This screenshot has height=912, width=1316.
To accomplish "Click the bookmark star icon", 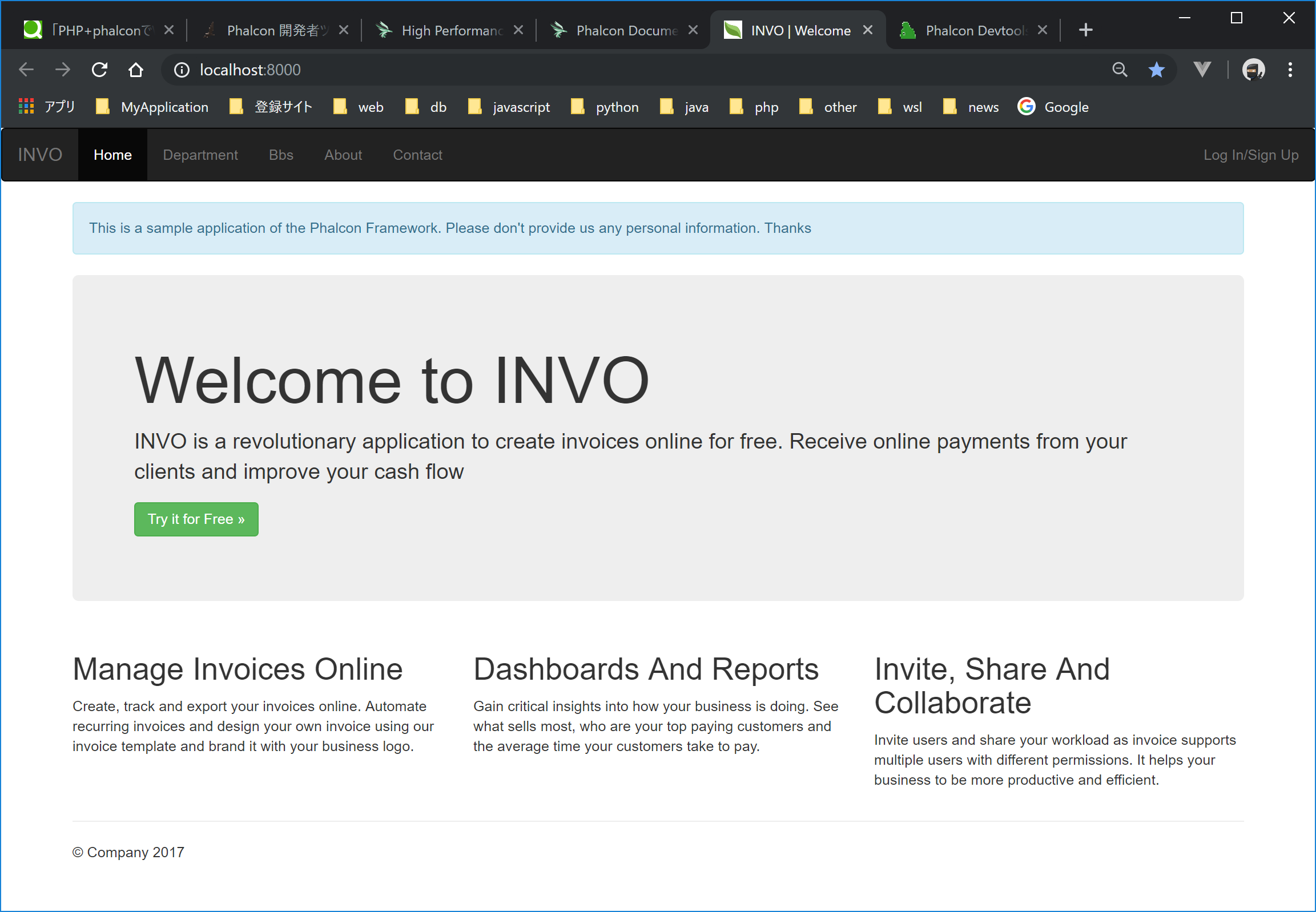I will 1156,70.
